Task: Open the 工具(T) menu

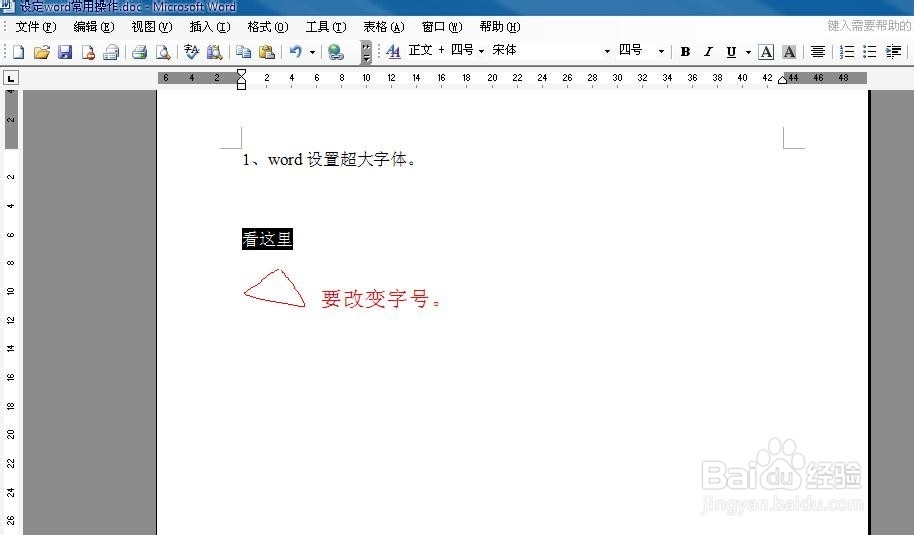Action: [326, 27]
